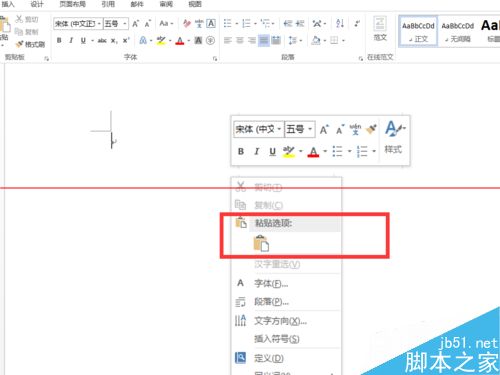Click the 范文 button in ribbon

(380, 29)
